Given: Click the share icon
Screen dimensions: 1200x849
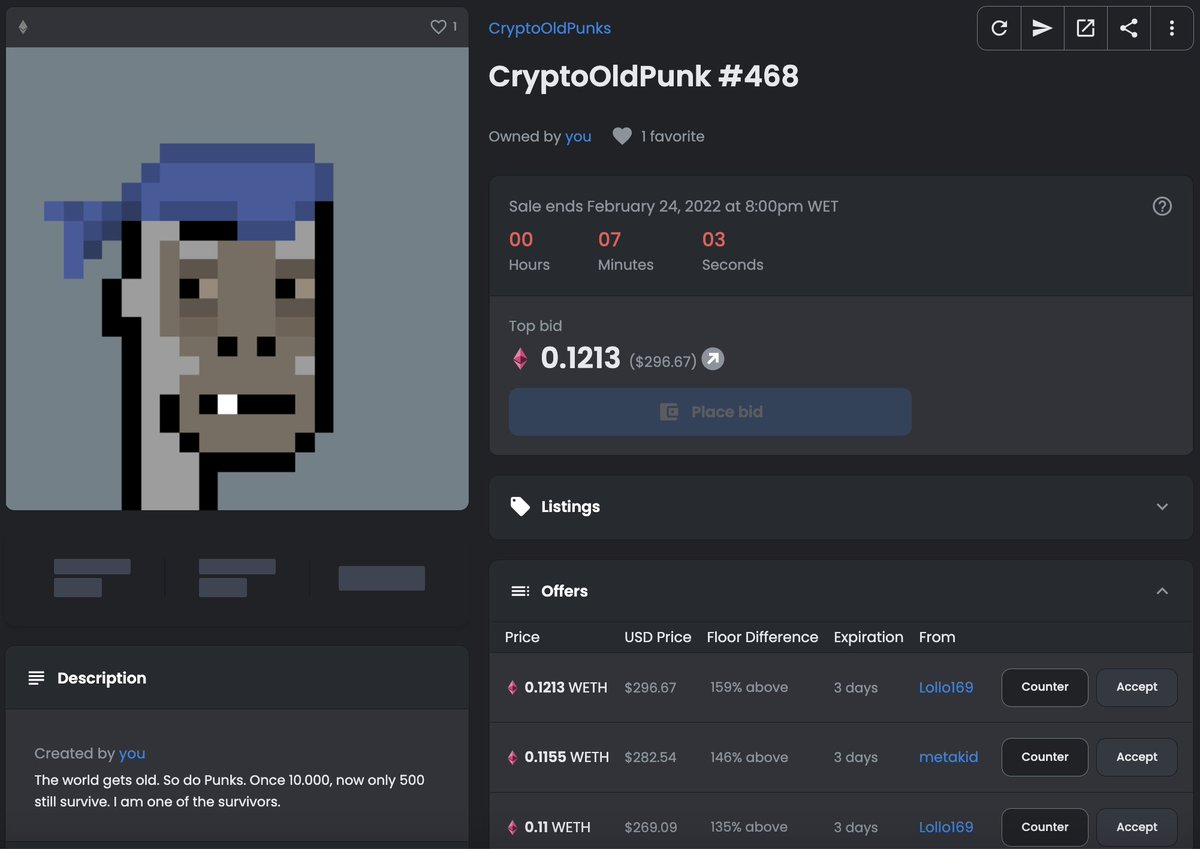Looking at the screenshot, I should click(x=1128, y=28).
